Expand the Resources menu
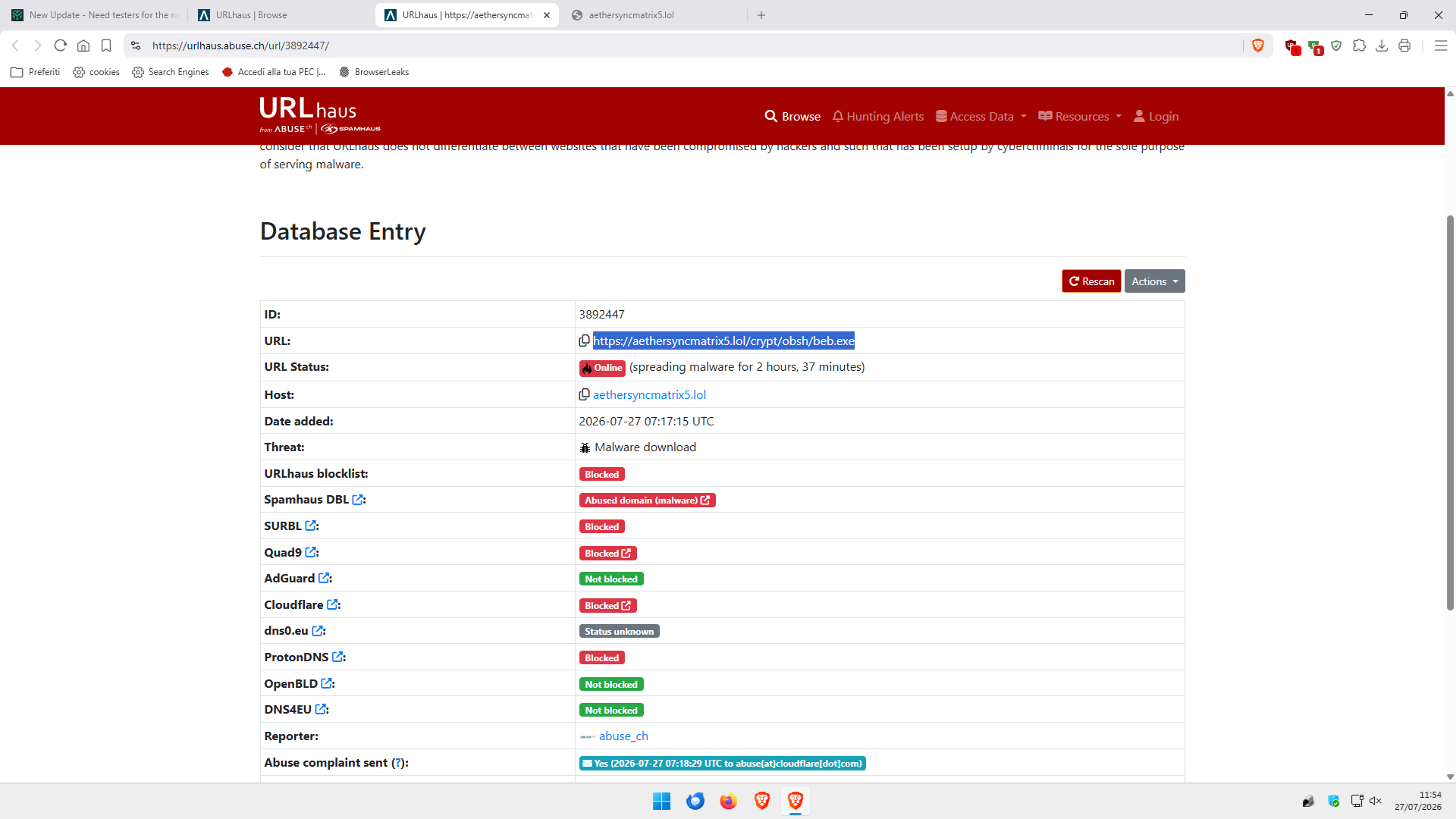This screenshot has width=1456, height=819. coord(1079,116)
